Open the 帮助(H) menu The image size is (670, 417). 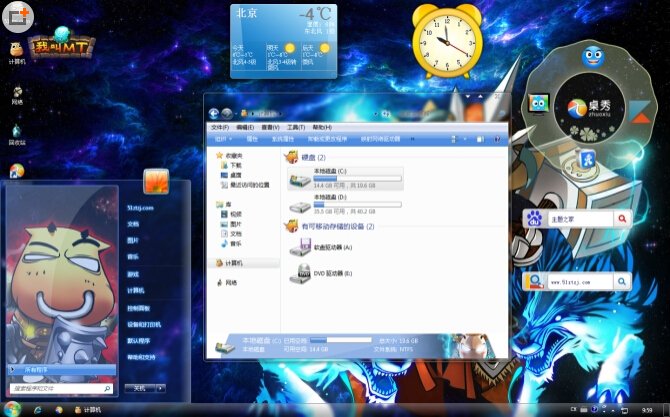point(322,127)
